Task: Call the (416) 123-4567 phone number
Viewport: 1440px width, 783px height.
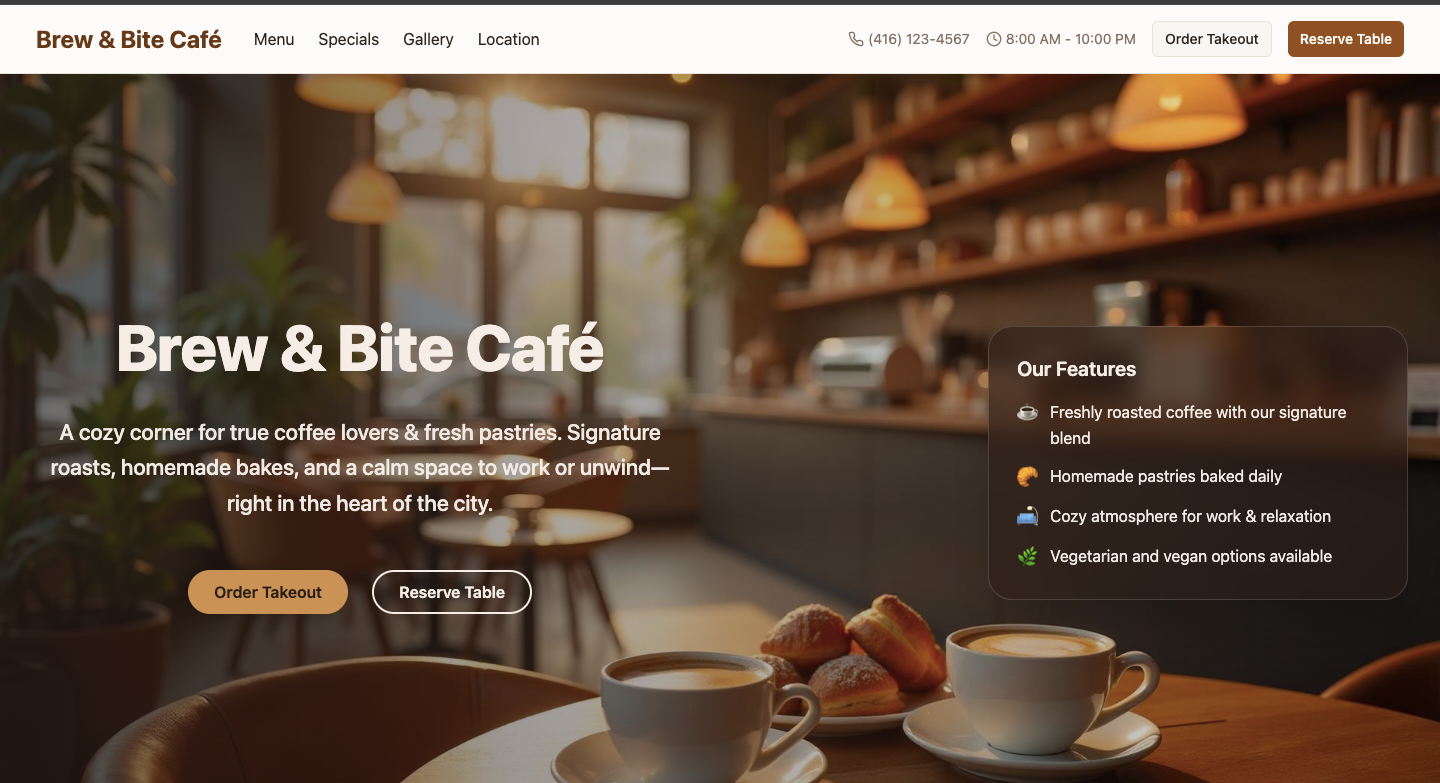Action: (x=919, y=39)
